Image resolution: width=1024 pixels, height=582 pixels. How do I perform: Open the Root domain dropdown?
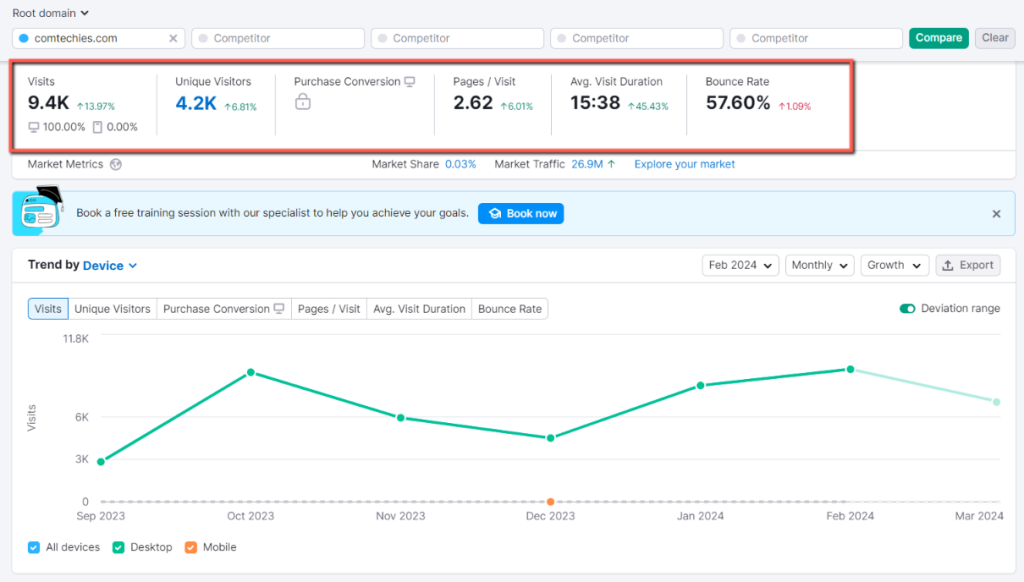tap(47, 13)
